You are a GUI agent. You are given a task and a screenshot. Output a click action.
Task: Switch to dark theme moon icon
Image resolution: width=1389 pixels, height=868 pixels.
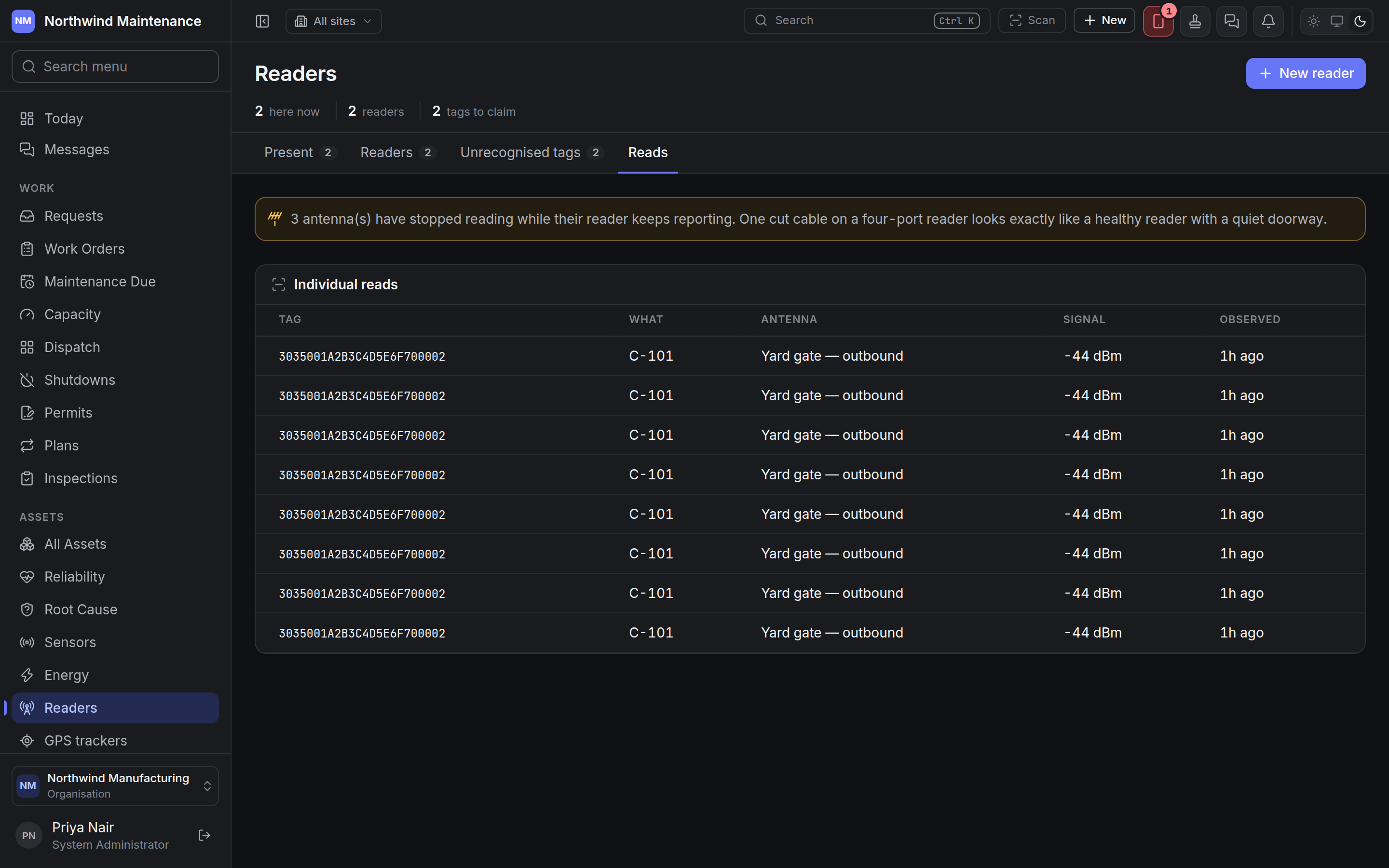click(x=1360, y=21)
